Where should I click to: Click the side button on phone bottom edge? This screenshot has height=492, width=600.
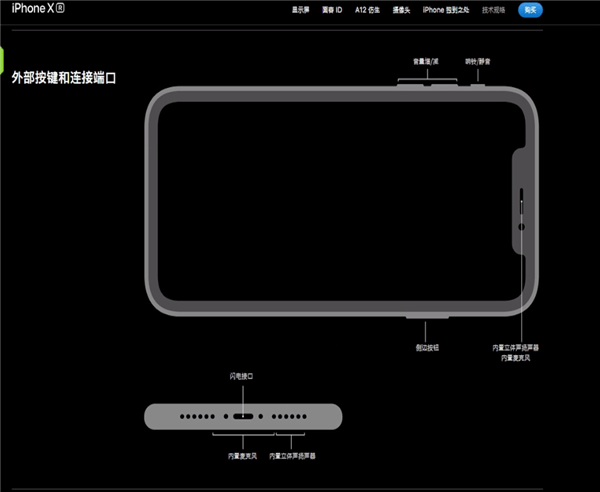[x=427, y=318]
